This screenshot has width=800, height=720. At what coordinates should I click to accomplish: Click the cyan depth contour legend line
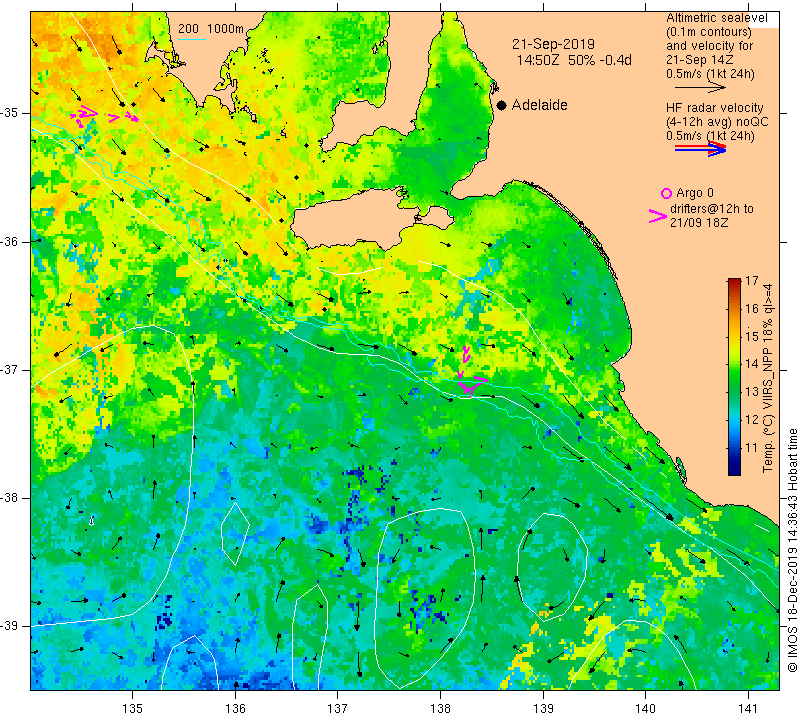(192, 39)
